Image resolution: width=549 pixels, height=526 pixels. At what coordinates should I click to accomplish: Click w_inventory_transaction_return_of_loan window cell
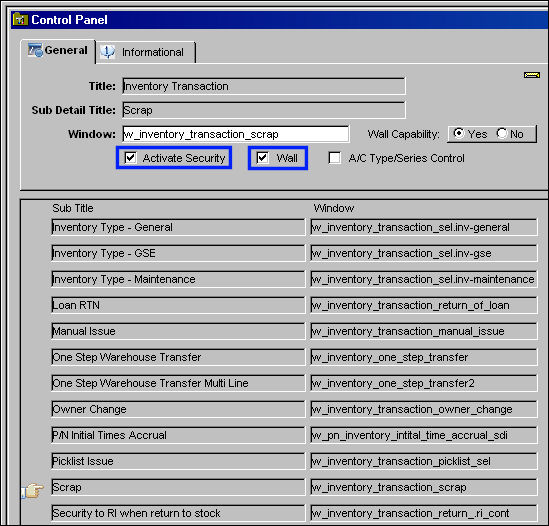point(424,305)
